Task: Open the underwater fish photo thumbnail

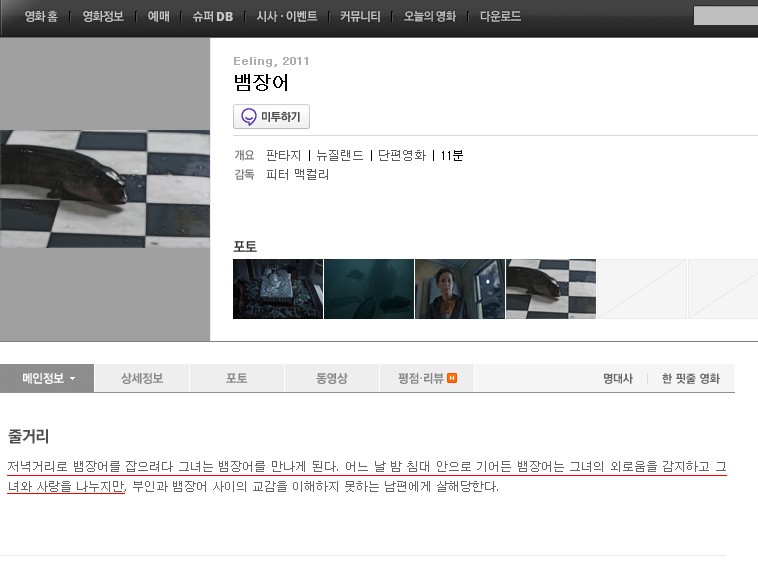Action: 369,289
